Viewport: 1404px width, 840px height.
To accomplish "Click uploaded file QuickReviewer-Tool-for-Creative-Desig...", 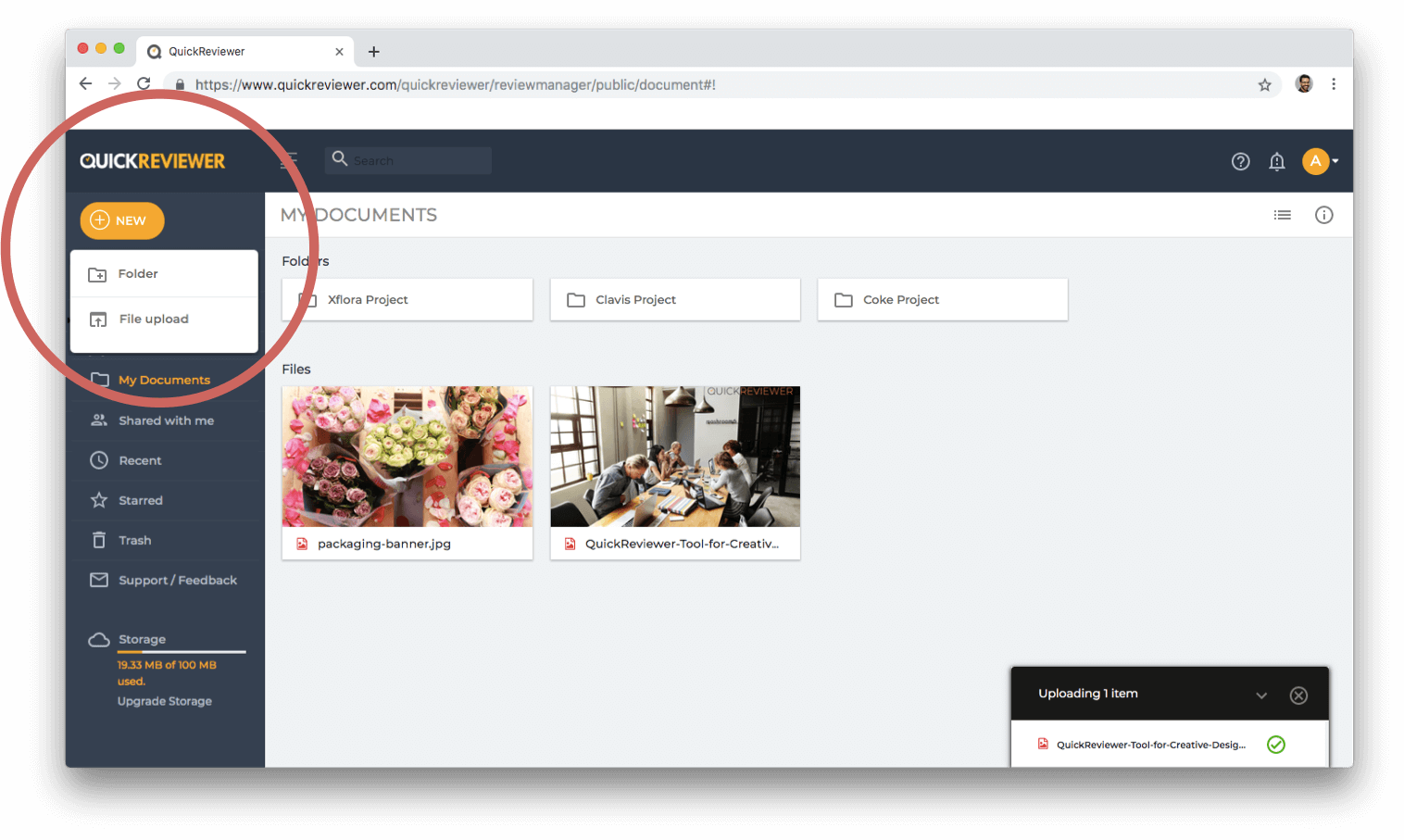I will (1151, 745).
